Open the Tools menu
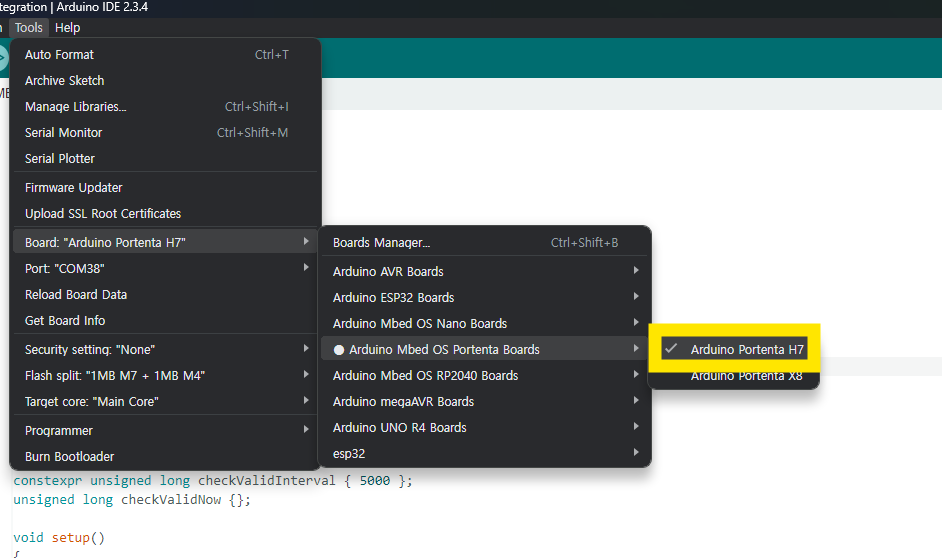Image resolution: width=942 pixels, height=558 pixels. pyautogui.click(x=28, y=28)
